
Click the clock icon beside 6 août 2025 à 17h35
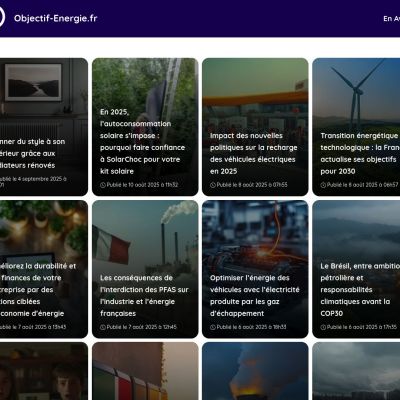click(x=323, y=327)
